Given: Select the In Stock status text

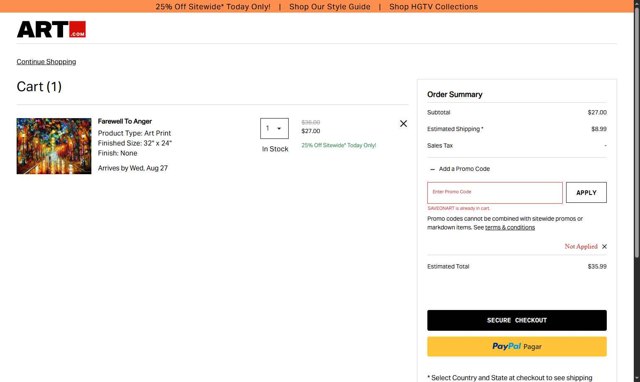Looking at the screenshot, I should [275, 149].
